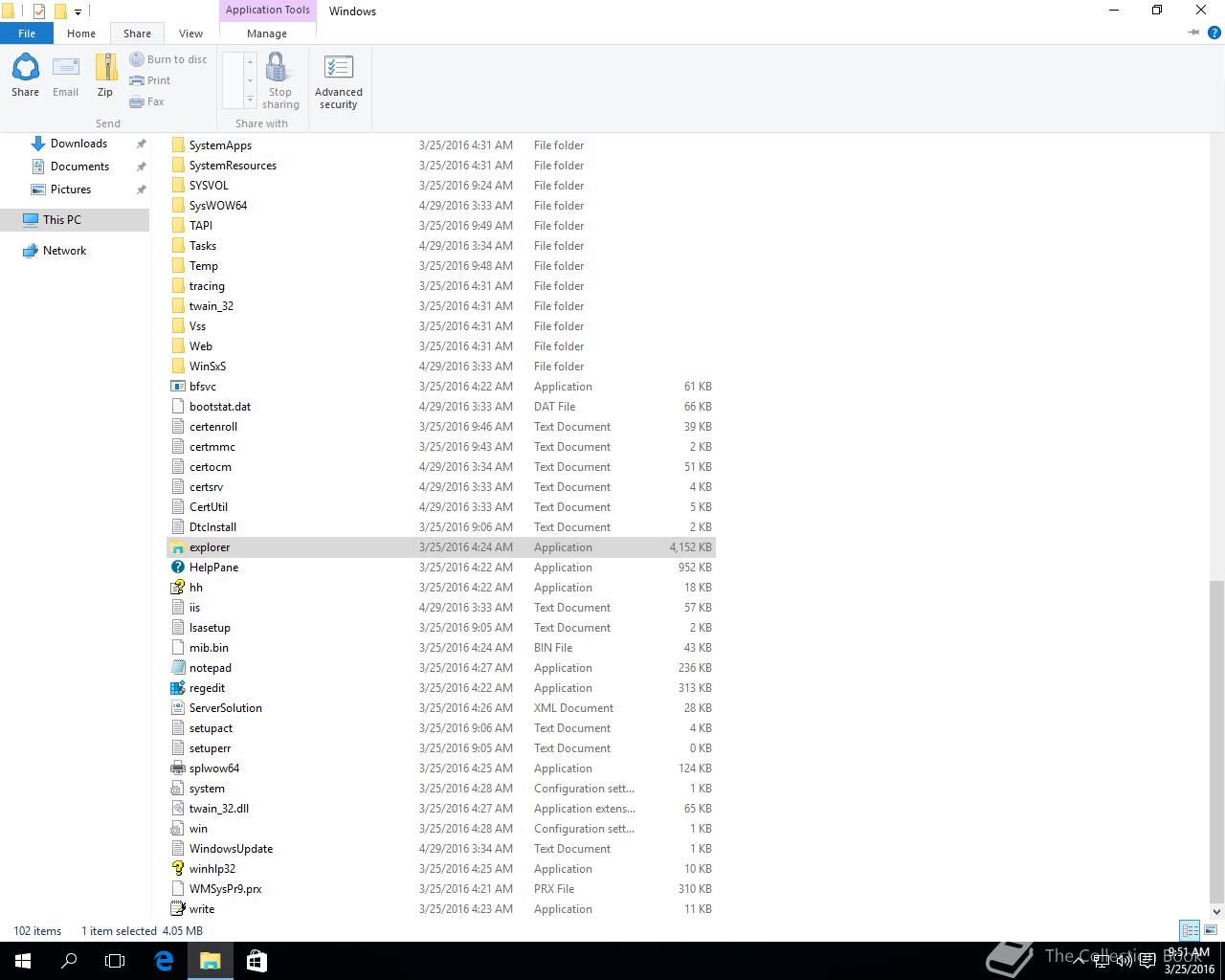The width and height of the screenshot is (1225, 980).
Task: Select the hh application icon
Action: 178,588
